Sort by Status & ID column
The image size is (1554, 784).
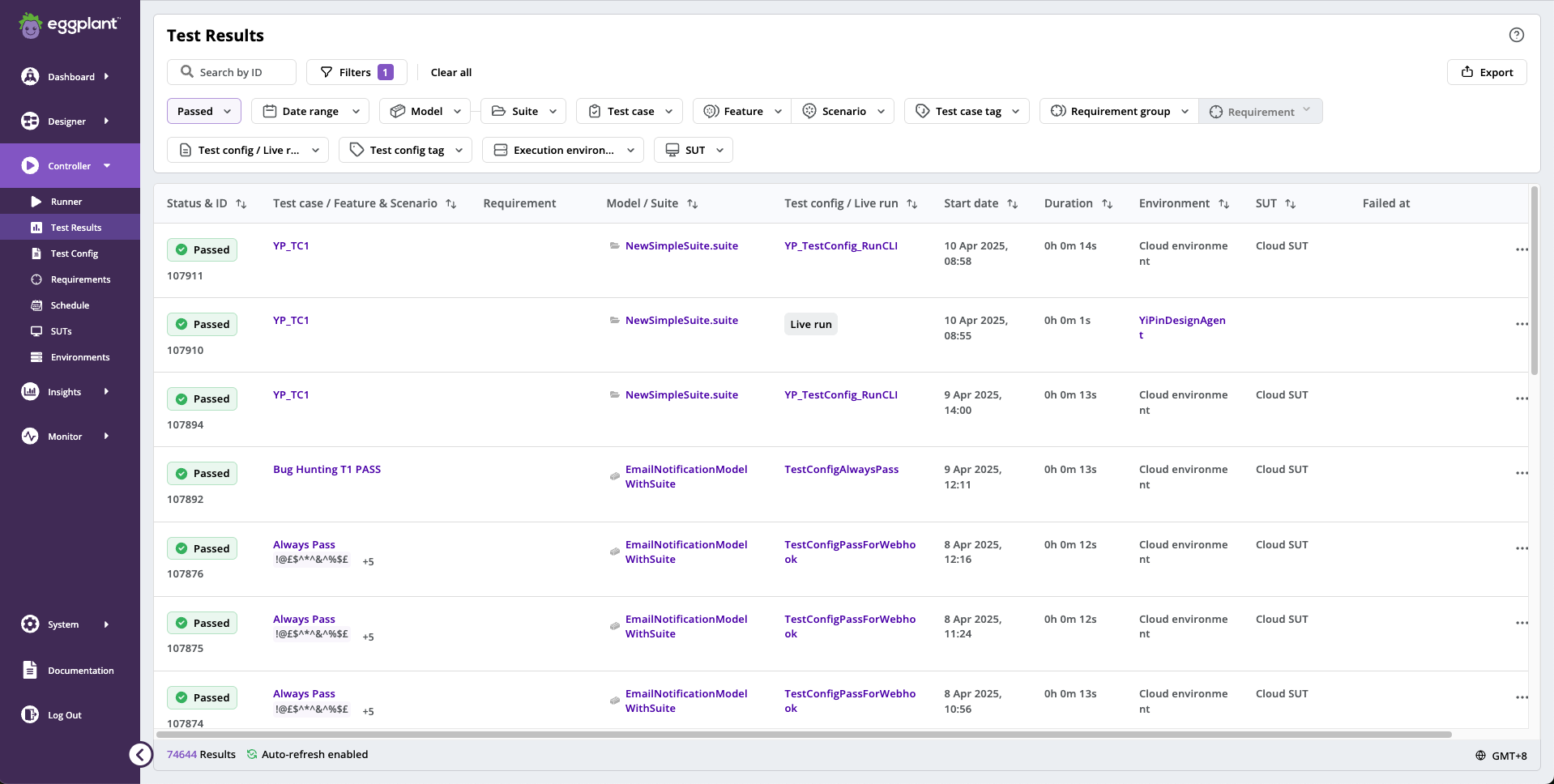(x=241, y=204)
